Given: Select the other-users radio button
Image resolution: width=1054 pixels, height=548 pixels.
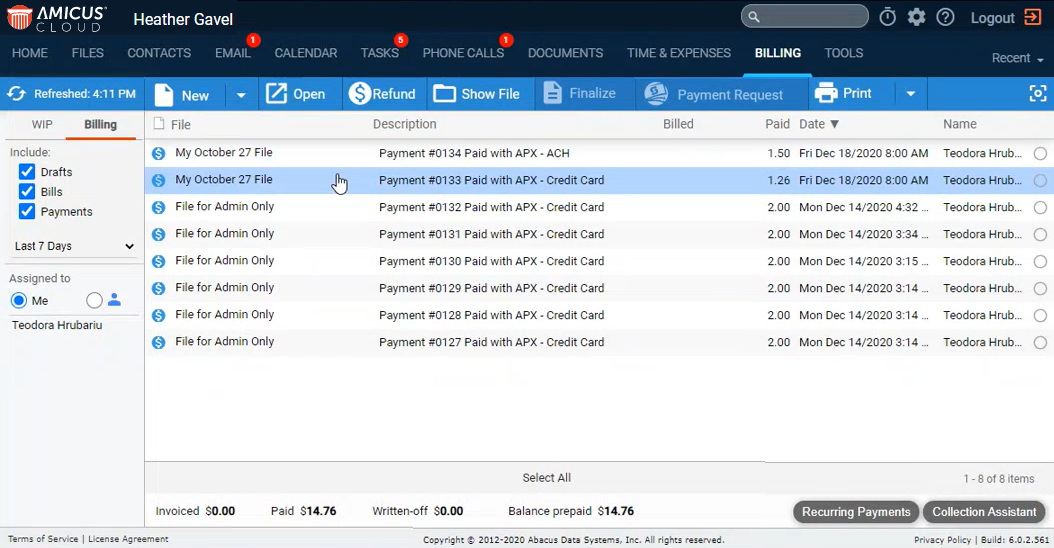Looking at the screenshot, I should [x=94, y=301].
